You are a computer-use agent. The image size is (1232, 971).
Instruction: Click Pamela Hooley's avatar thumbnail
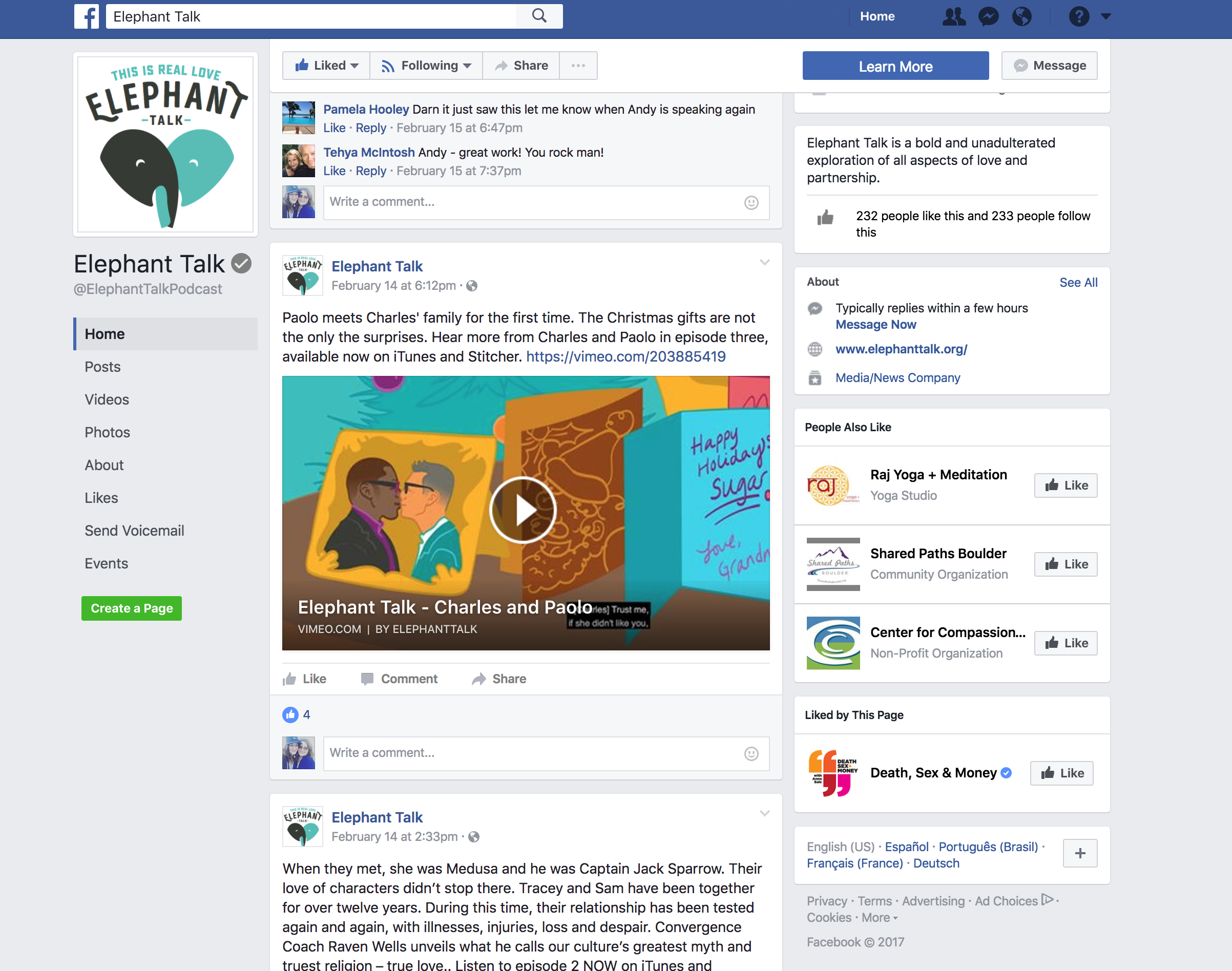click(x=299, y=118)
